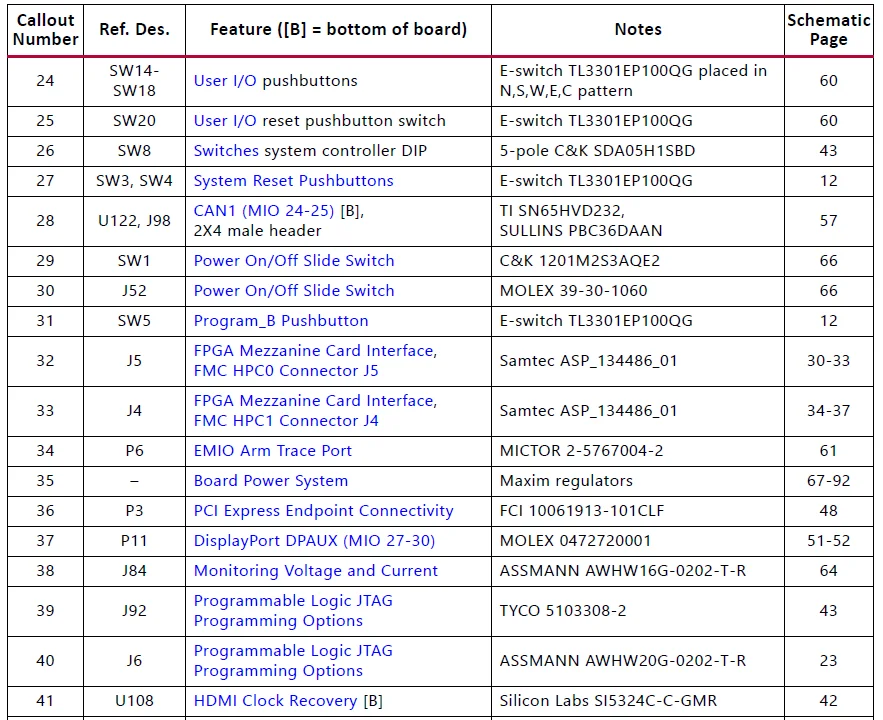Go to the Board Power System link
The image size is (883, 720).
pos(270,481)
